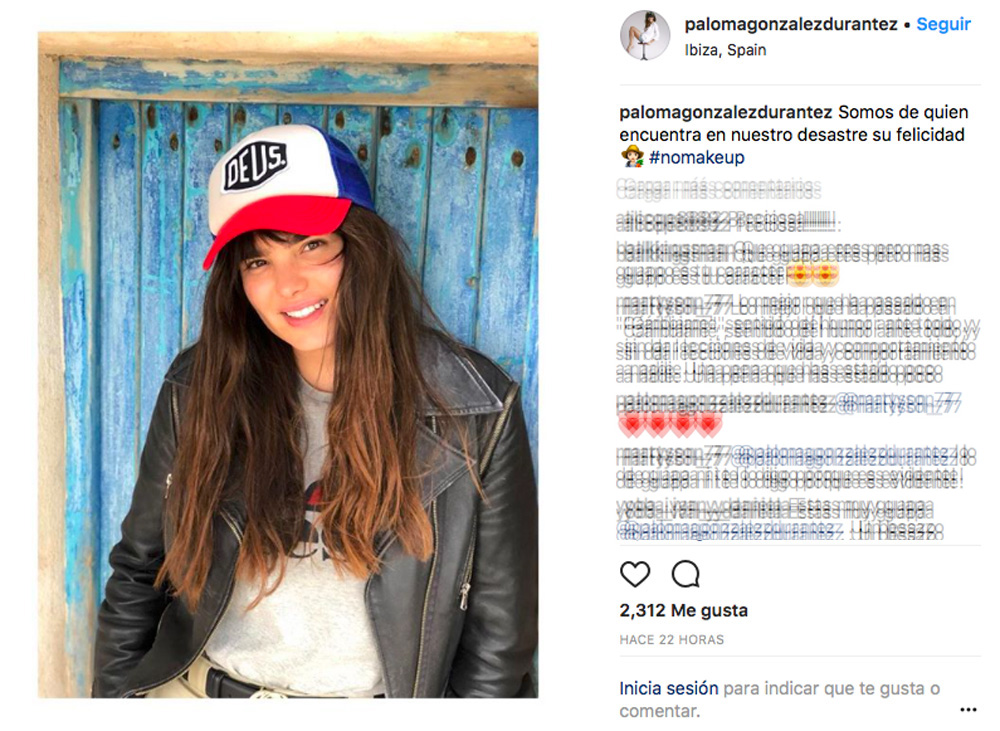Open the #nomakeup hashtag
Screen dimensions: 1000x731
tap(696, 157)
